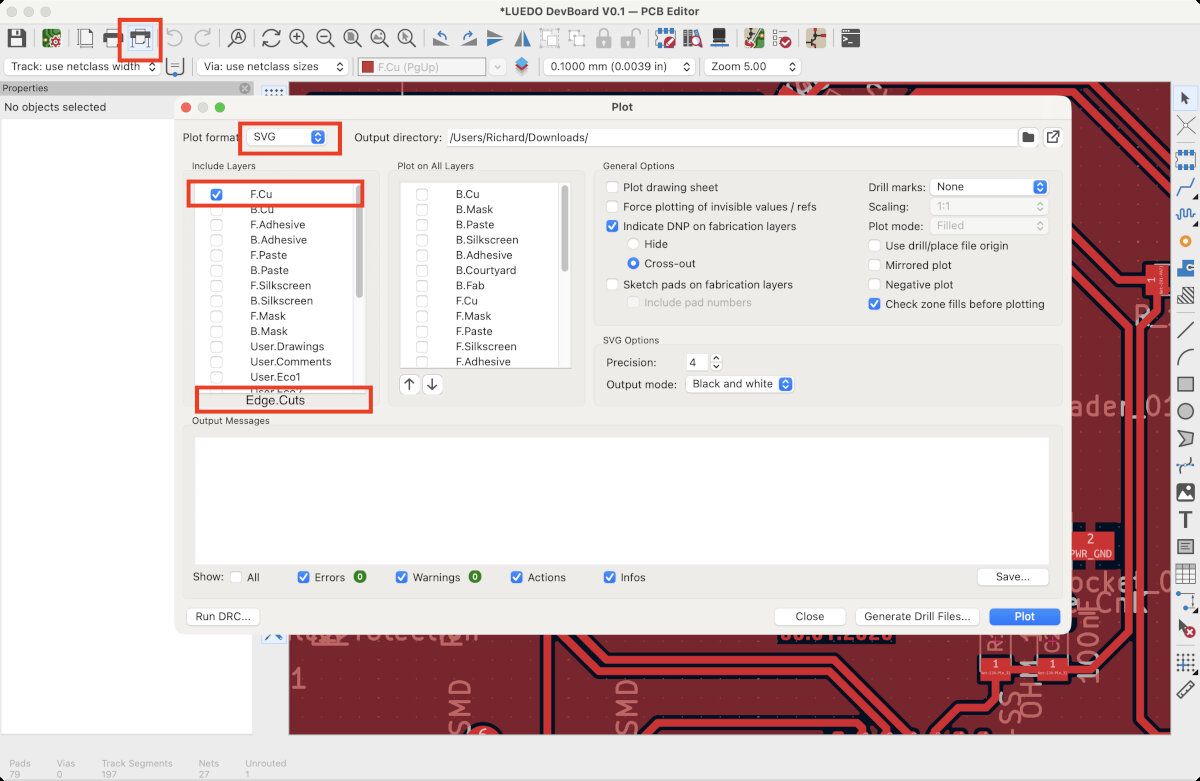Check B.Mask in Plot on All Layers
This screenshot has width=1200, height=781.
(x=422, y=210)
